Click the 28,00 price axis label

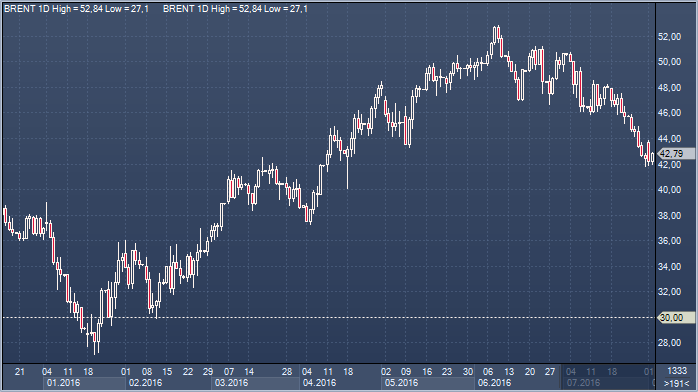(x=669, y=343)
